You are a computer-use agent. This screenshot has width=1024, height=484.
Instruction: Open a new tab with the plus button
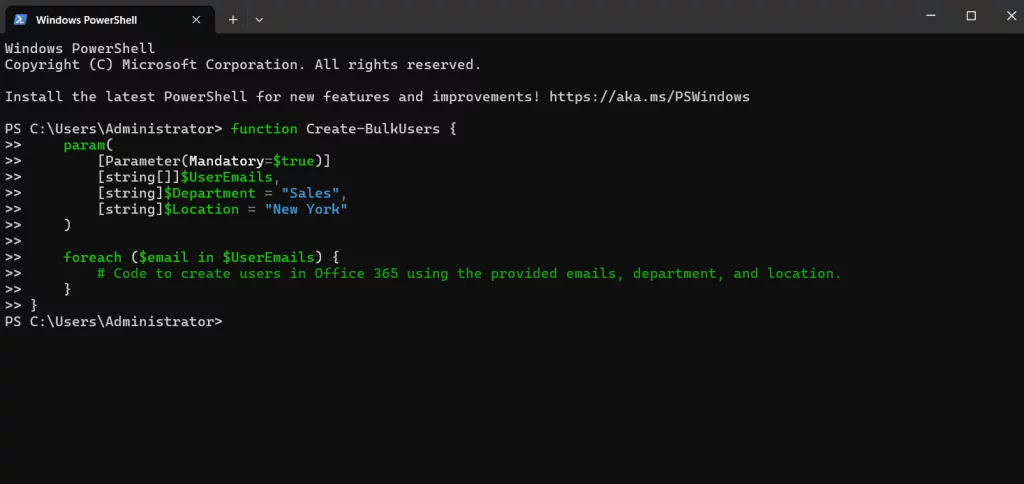pyautogui.click(x=232, y=19)
